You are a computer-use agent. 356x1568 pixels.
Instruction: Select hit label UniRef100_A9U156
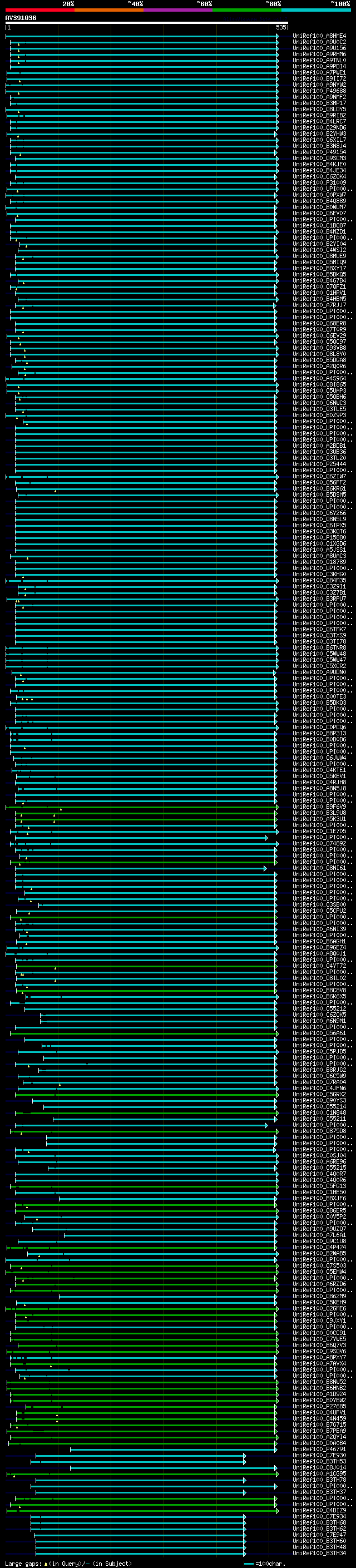pyautogui.click(x=319, y=48)
